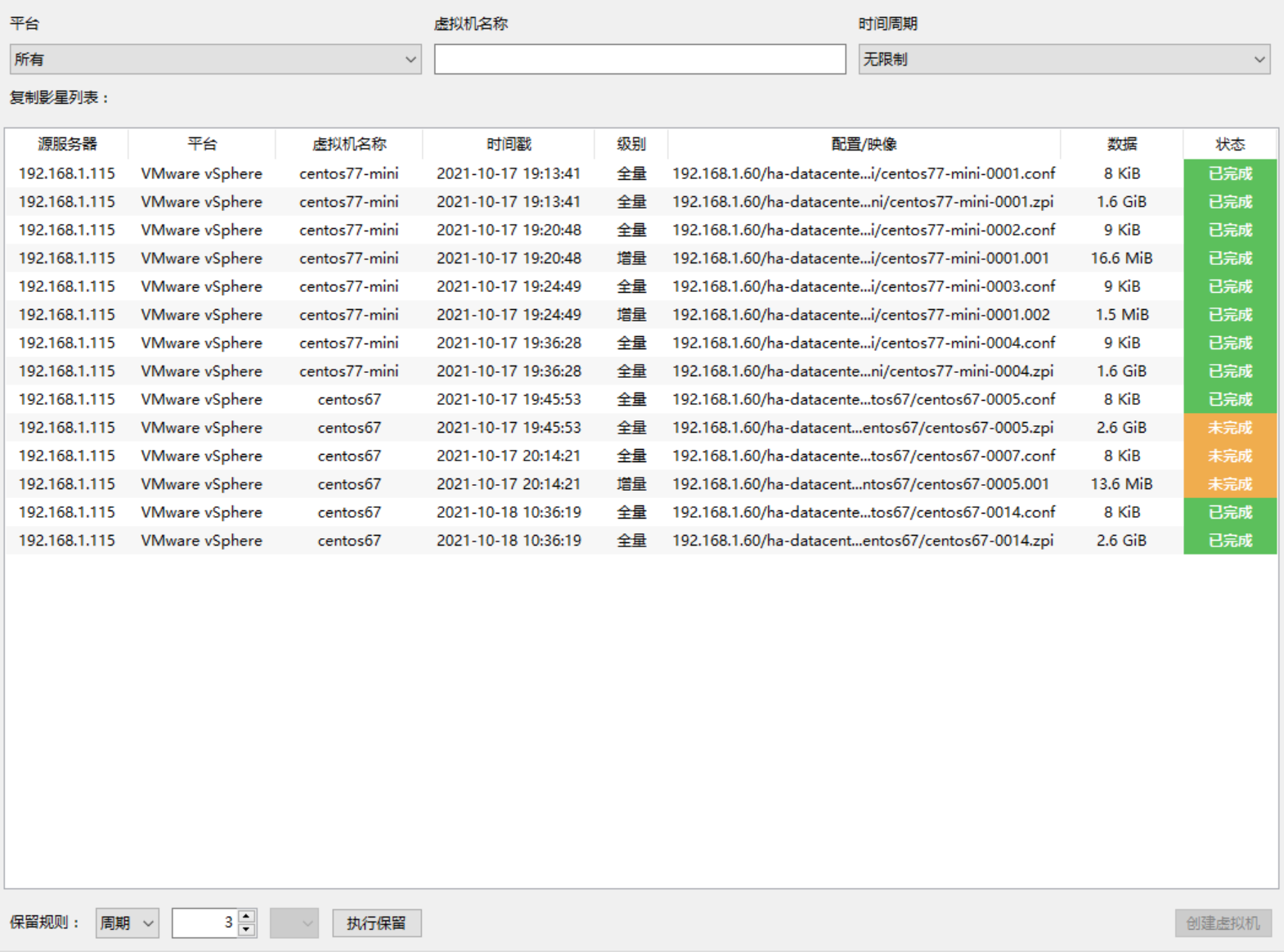Click the 状态 column header

pyautogui.click(x=1229, y=144)
